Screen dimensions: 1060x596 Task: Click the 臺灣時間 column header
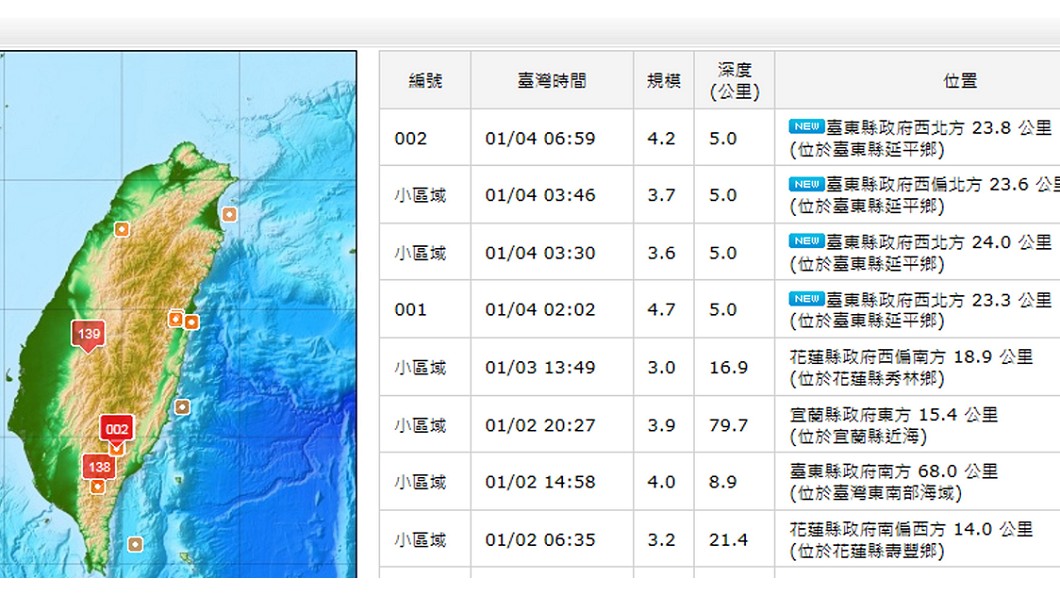(552, 81)
